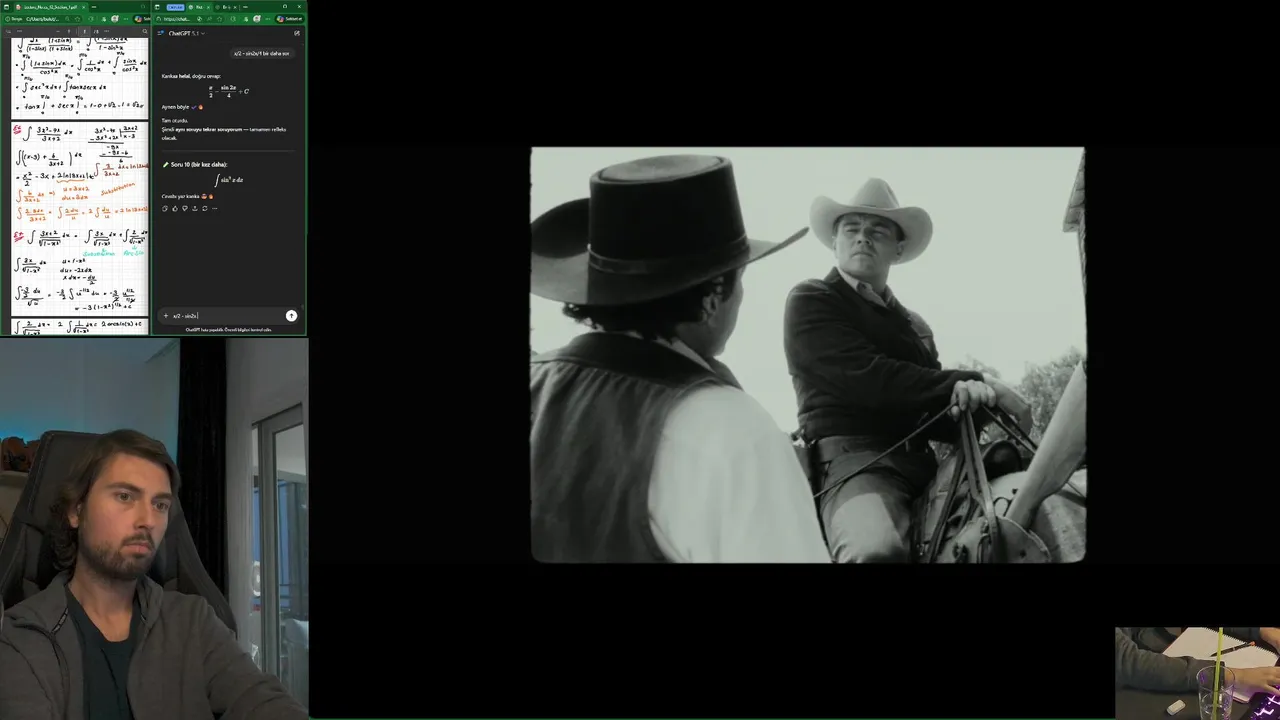Select the highlighted pinned tab in right browser

[175, 7]
